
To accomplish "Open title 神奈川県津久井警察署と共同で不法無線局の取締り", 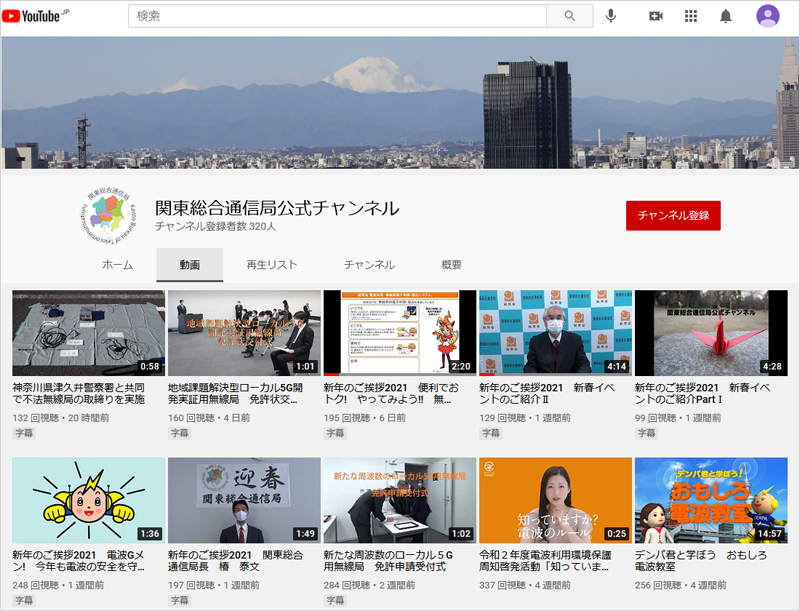I will tap(79, 393).
